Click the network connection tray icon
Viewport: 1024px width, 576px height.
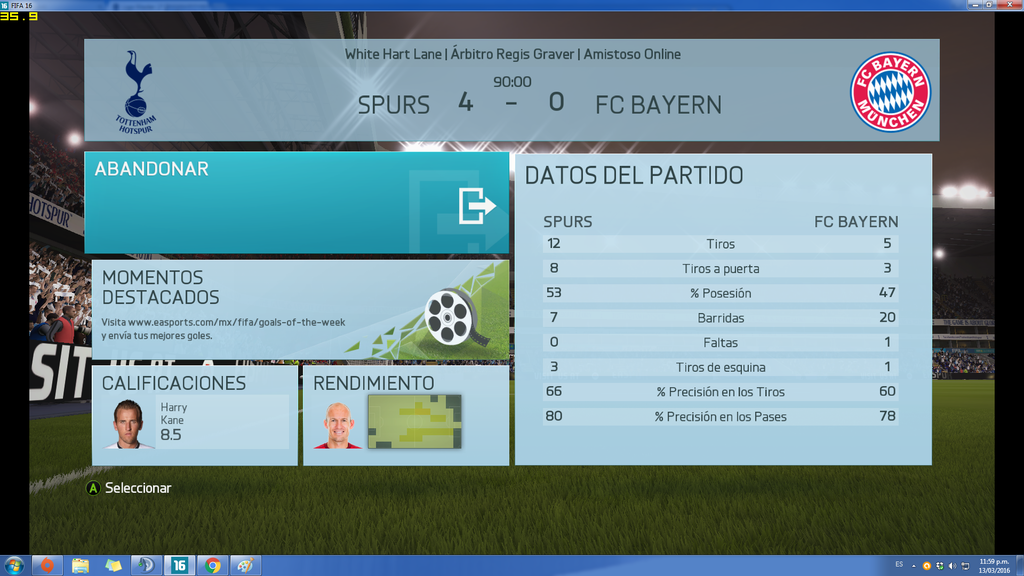tap(965, 566)
